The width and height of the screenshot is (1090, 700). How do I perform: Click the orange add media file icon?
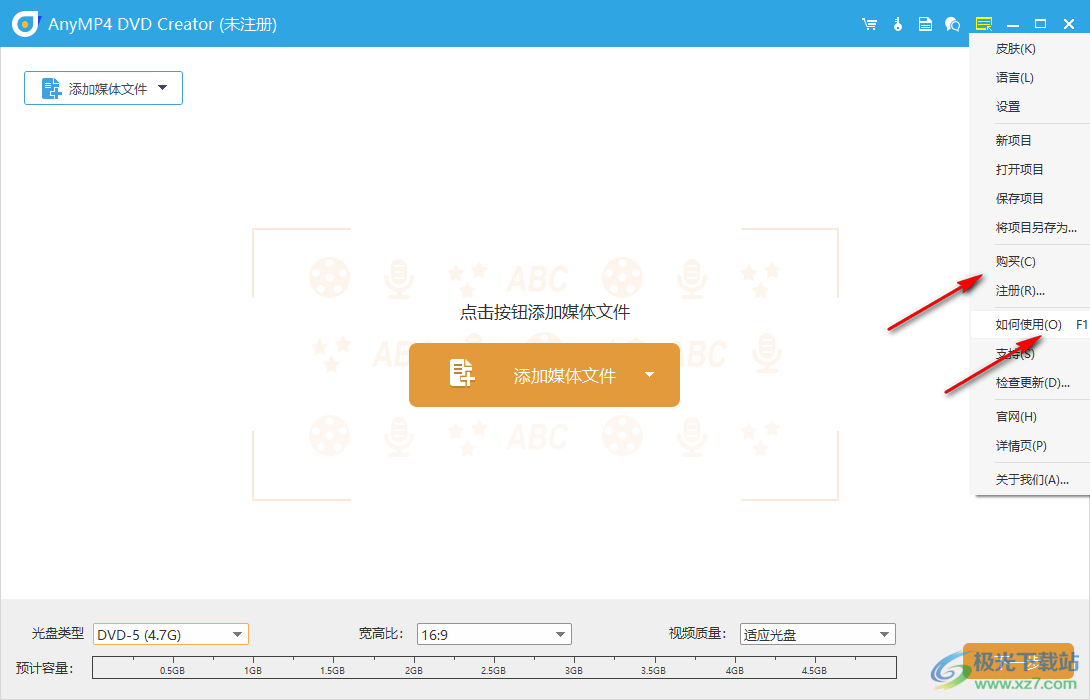461,374
